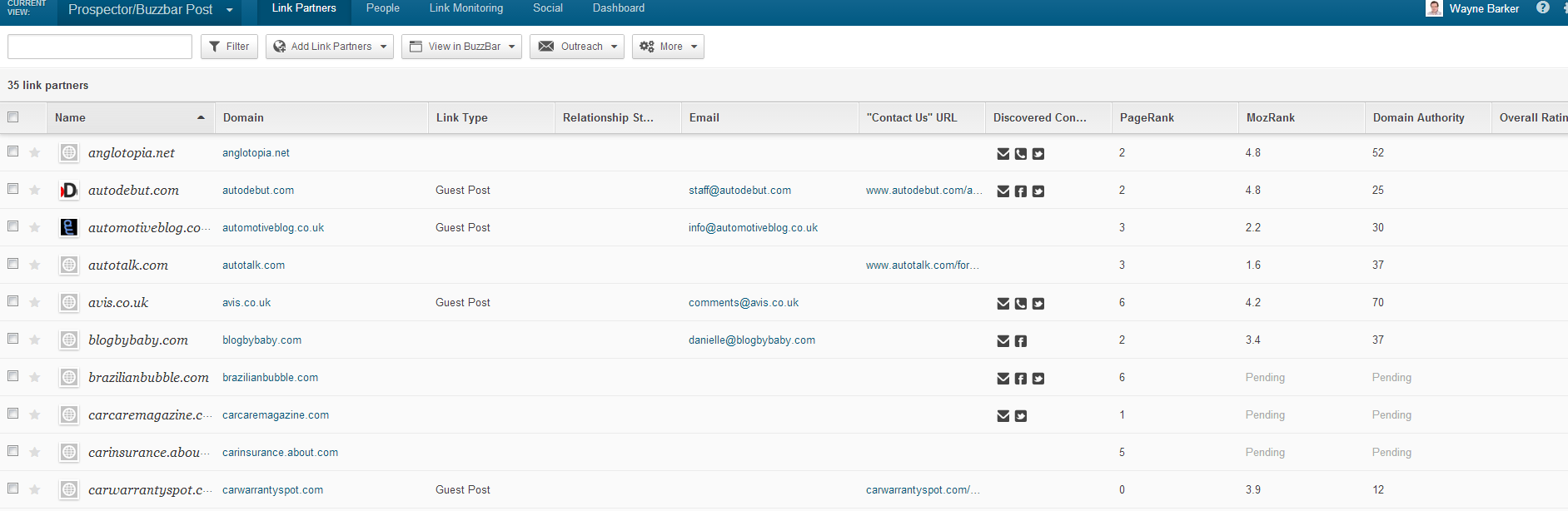The height and width of the screenshot is (511, 1568).
Task: Select the carwarrantyspot.com row checkbox
Action: [13, 489]
